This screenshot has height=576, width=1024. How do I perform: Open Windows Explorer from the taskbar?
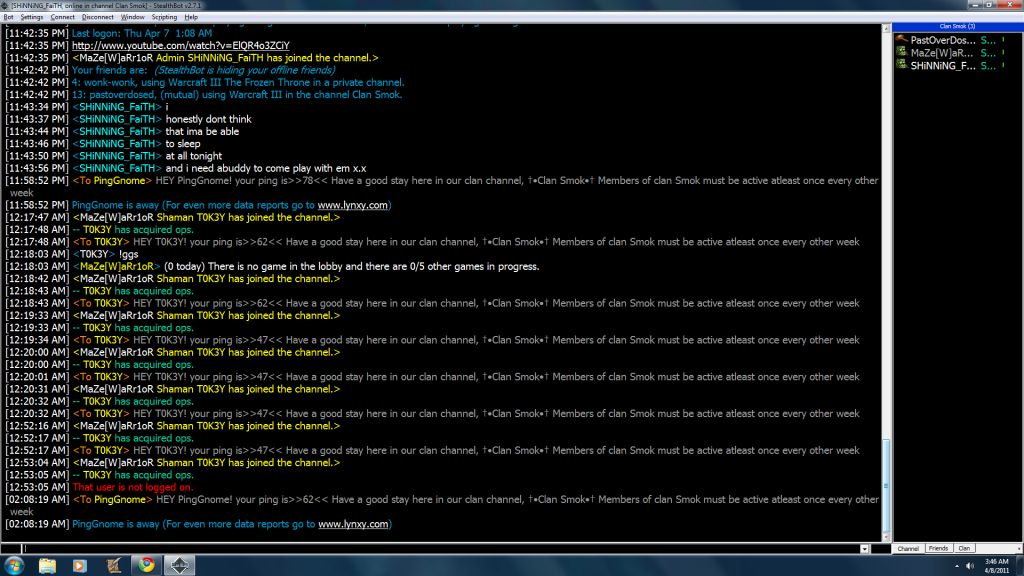[x=47, y=565]
